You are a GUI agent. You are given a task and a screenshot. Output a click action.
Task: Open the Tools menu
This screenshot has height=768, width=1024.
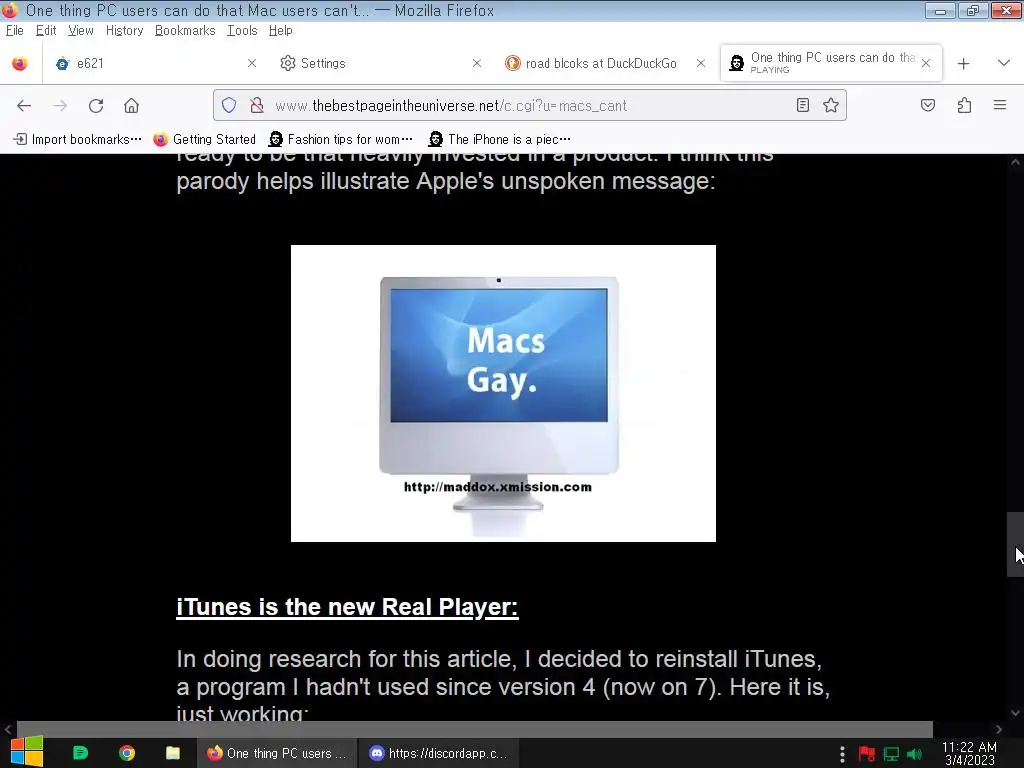click(242, 31)
